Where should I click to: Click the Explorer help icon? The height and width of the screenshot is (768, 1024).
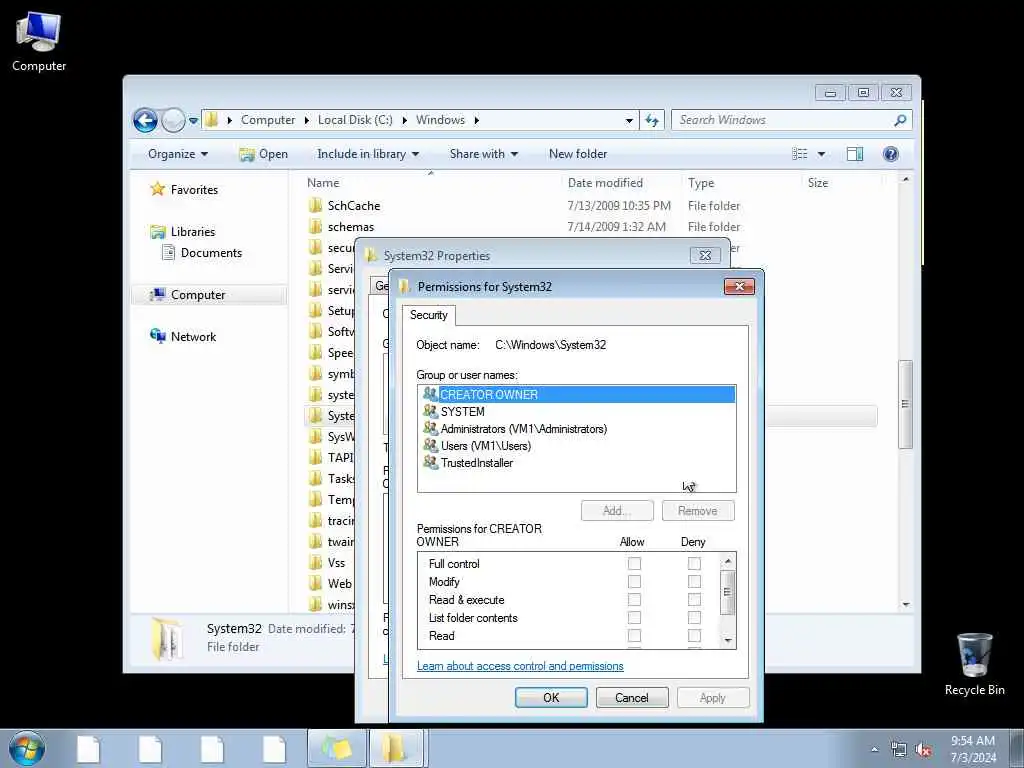click(890, 154)
